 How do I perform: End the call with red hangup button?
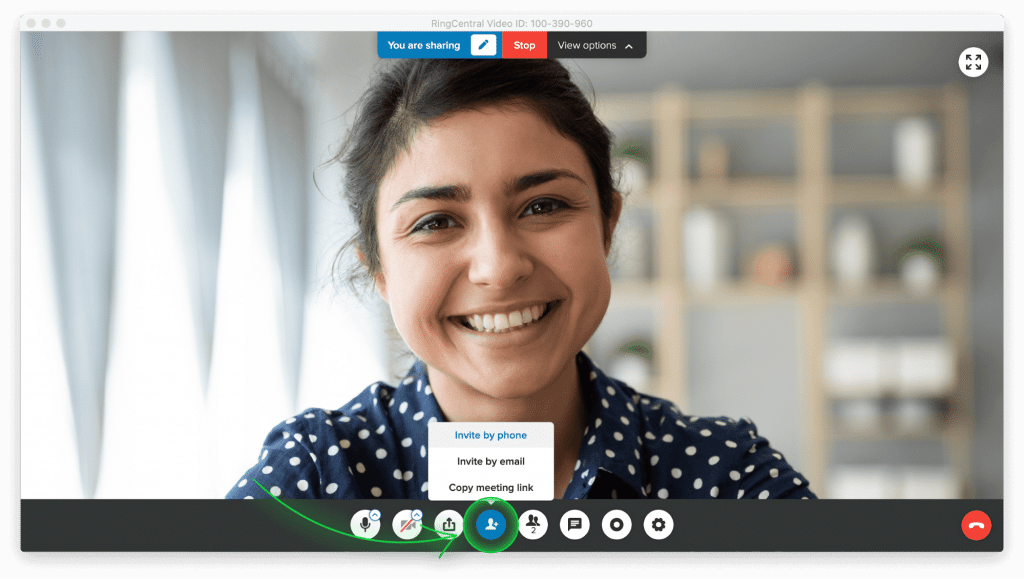tap(975, 525)
